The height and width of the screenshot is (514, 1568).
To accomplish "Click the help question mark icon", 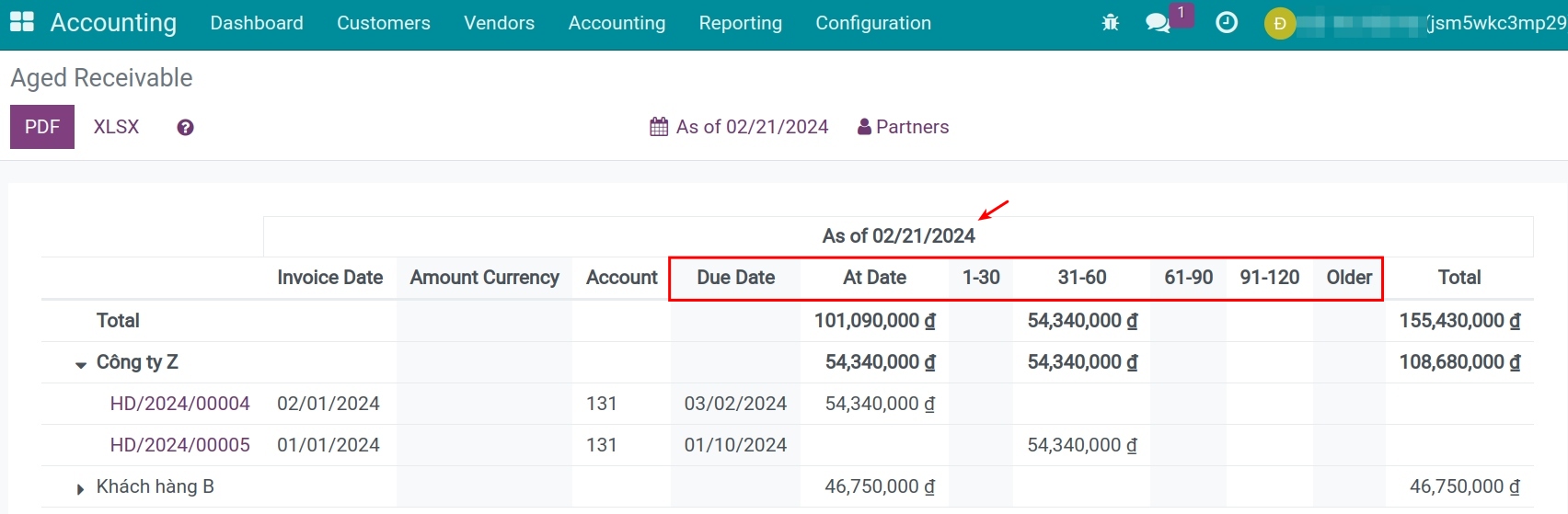I will [185, 128].
